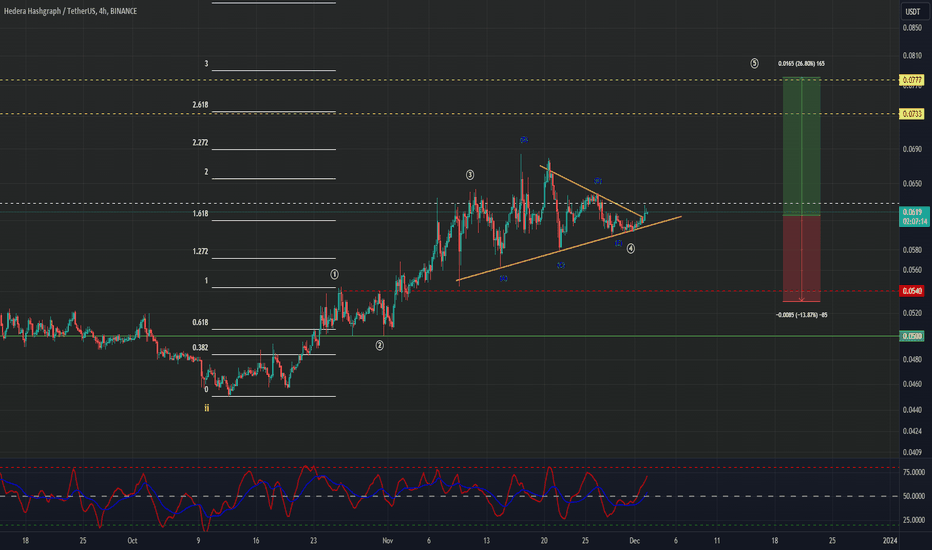The height and width of the screenshot is (550, 932).
Task: Click Fibonacci level 1.618 label
Action: click(x=200, y=213)
